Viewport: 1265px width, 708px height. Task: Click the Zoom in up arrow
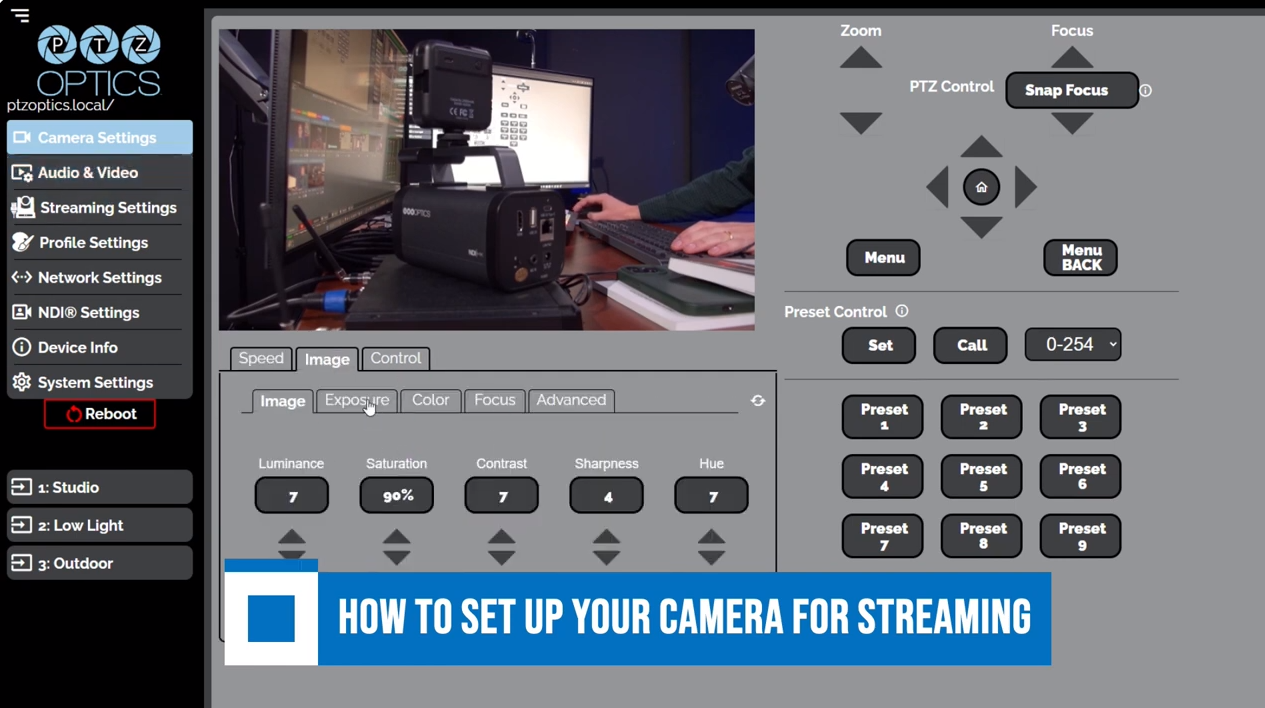[860, 59]
